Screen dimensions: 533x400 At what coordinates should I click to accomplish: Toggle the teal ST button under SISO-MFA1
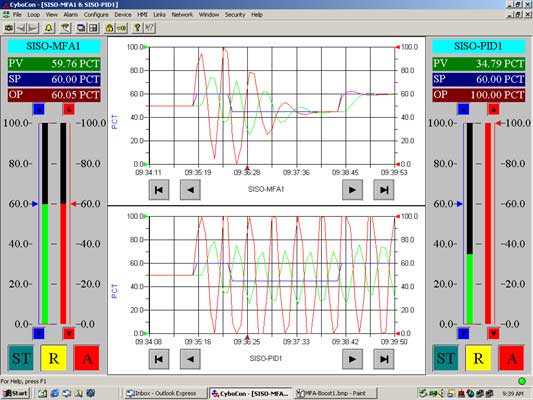coord(20,358)
